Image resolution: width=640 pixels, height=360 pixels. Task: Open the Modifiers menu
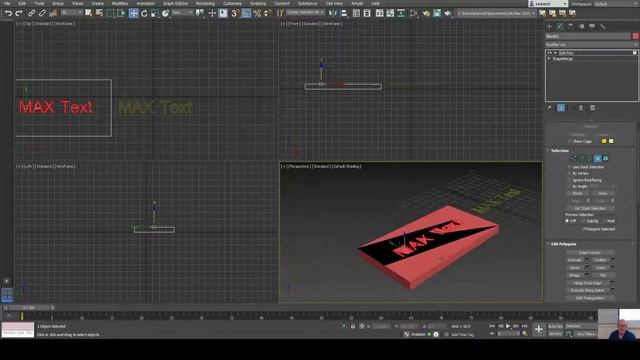[120, 3]
